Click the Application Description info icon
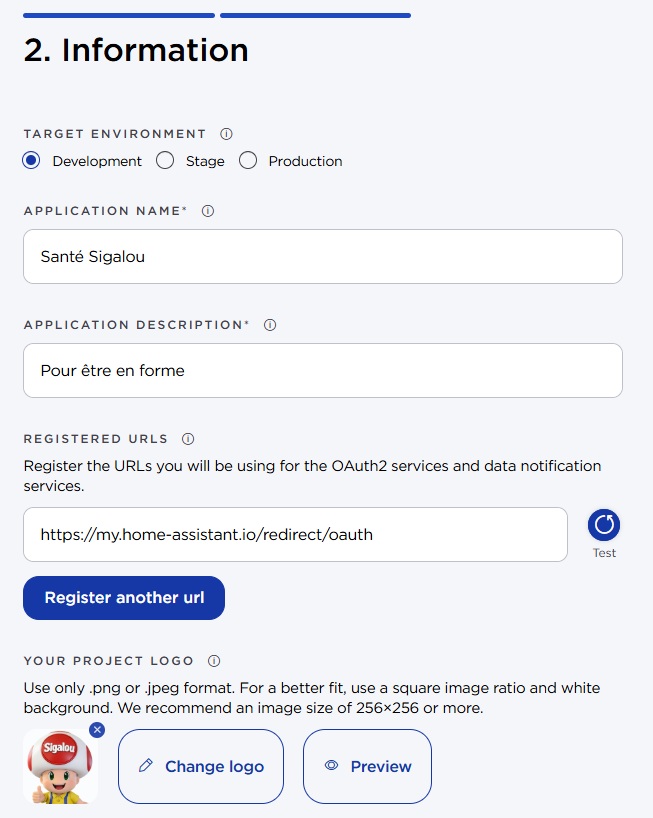The image size is (653, 818). pyautogui.click(x=270, y=325)
